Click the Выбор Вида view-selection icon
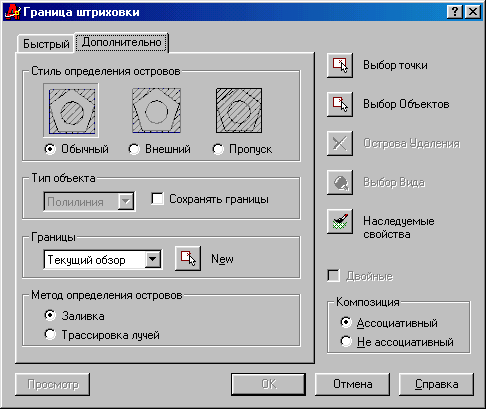The image size is (486, 409). tap(340, 182)
